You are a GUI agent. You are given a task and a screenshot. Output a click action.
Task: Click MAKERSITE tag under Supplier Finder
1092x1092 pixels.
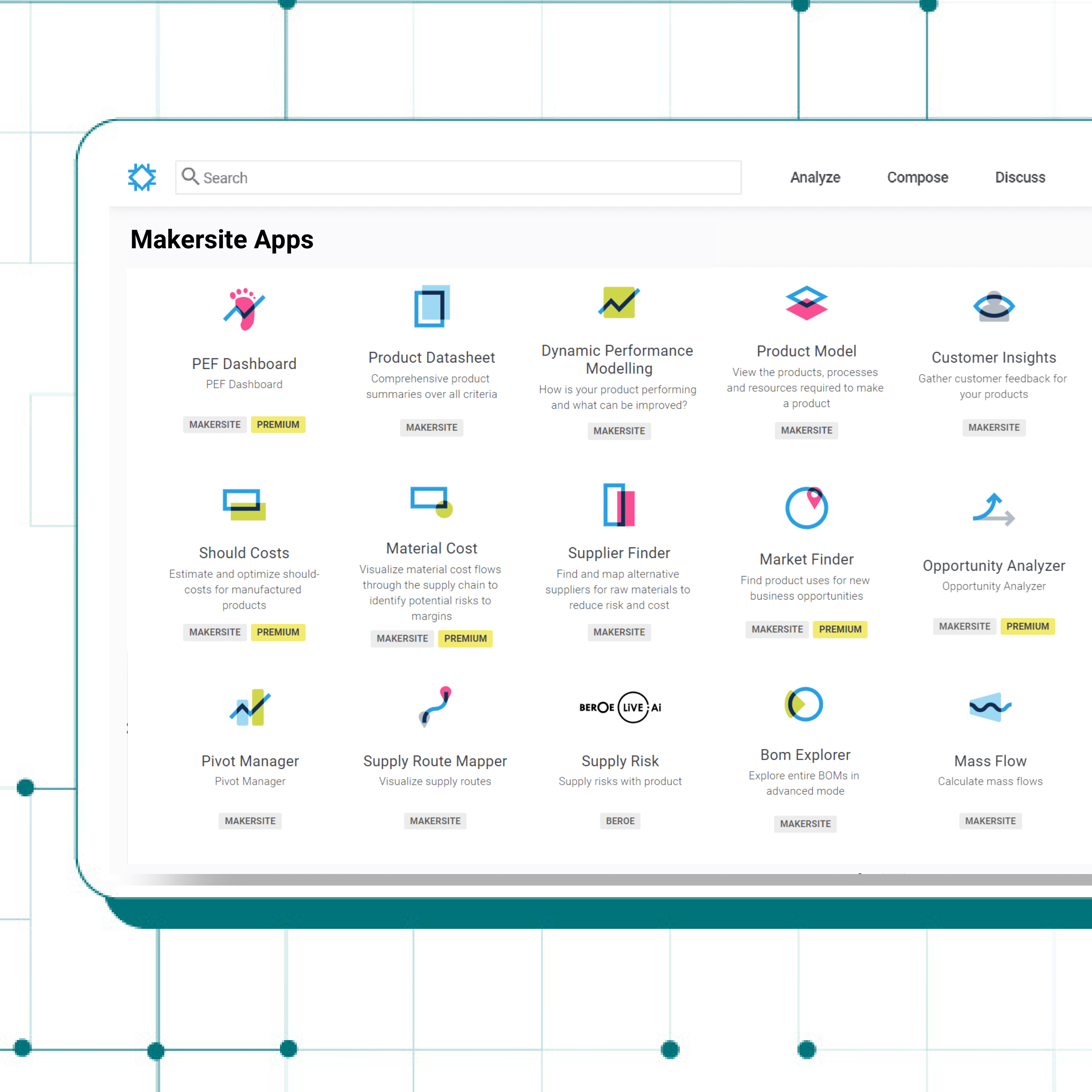coord(619,632)
